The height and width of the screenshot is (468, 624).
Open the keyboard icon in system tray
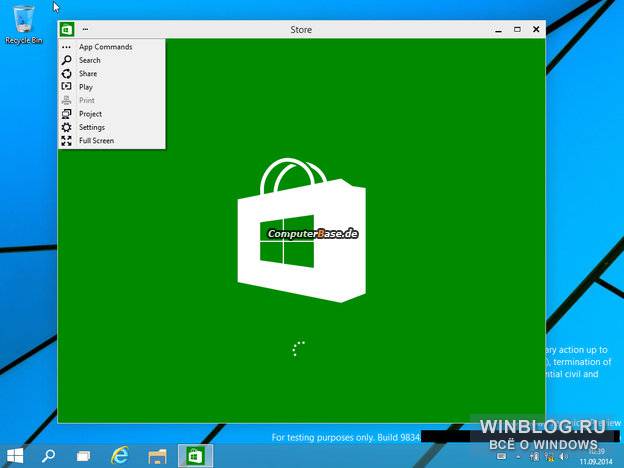coord(501,456)
